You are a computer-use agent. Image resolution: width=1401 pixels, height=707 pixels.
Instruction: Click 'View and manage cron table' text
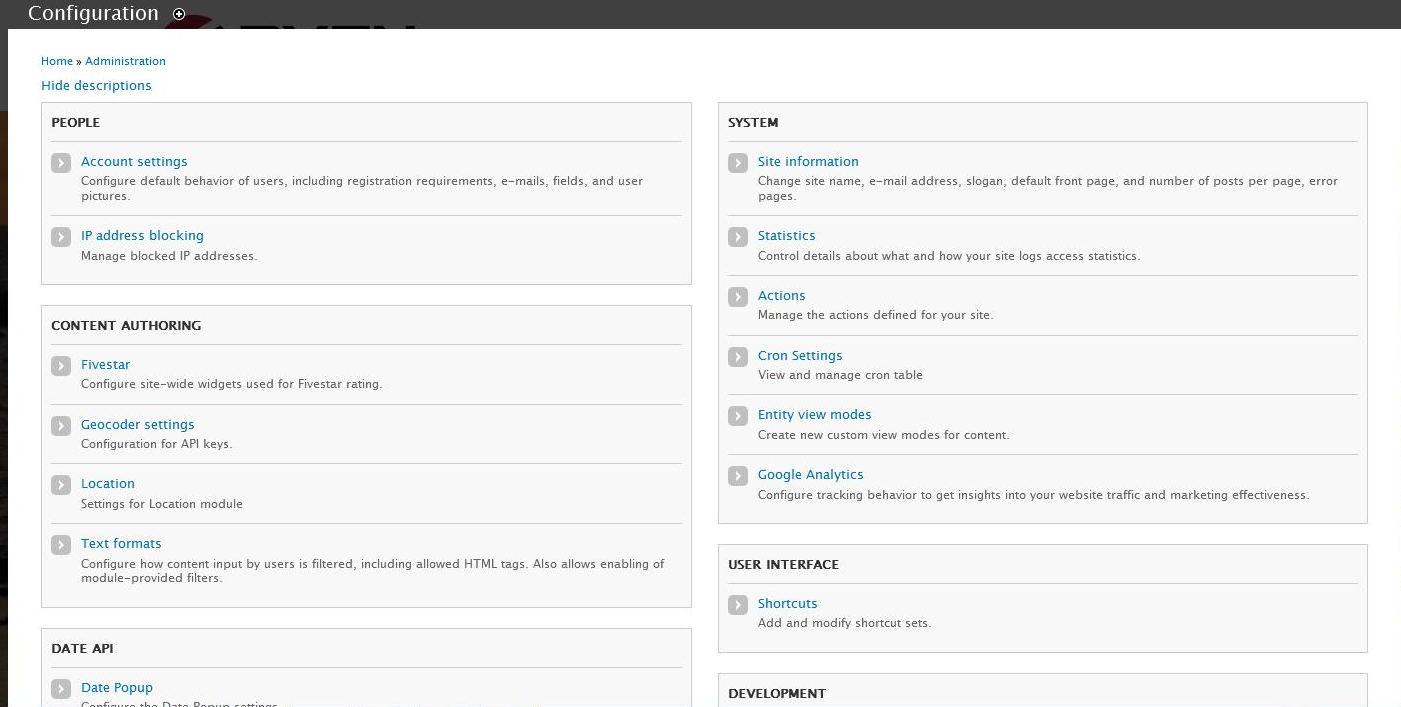point(840,376)
